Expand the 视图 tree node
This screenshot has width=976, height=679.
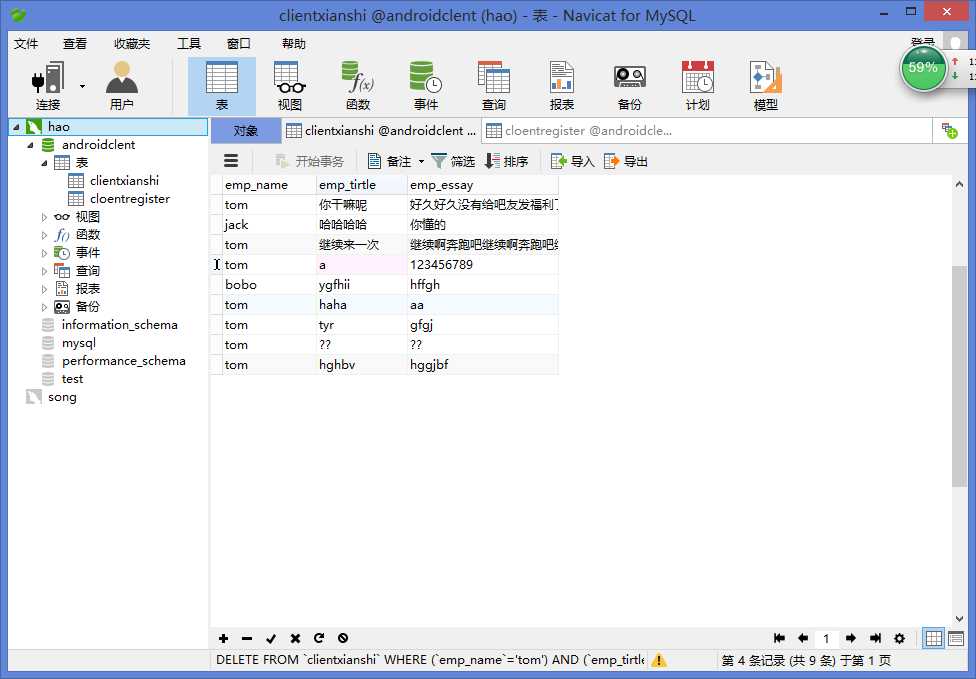44,217
